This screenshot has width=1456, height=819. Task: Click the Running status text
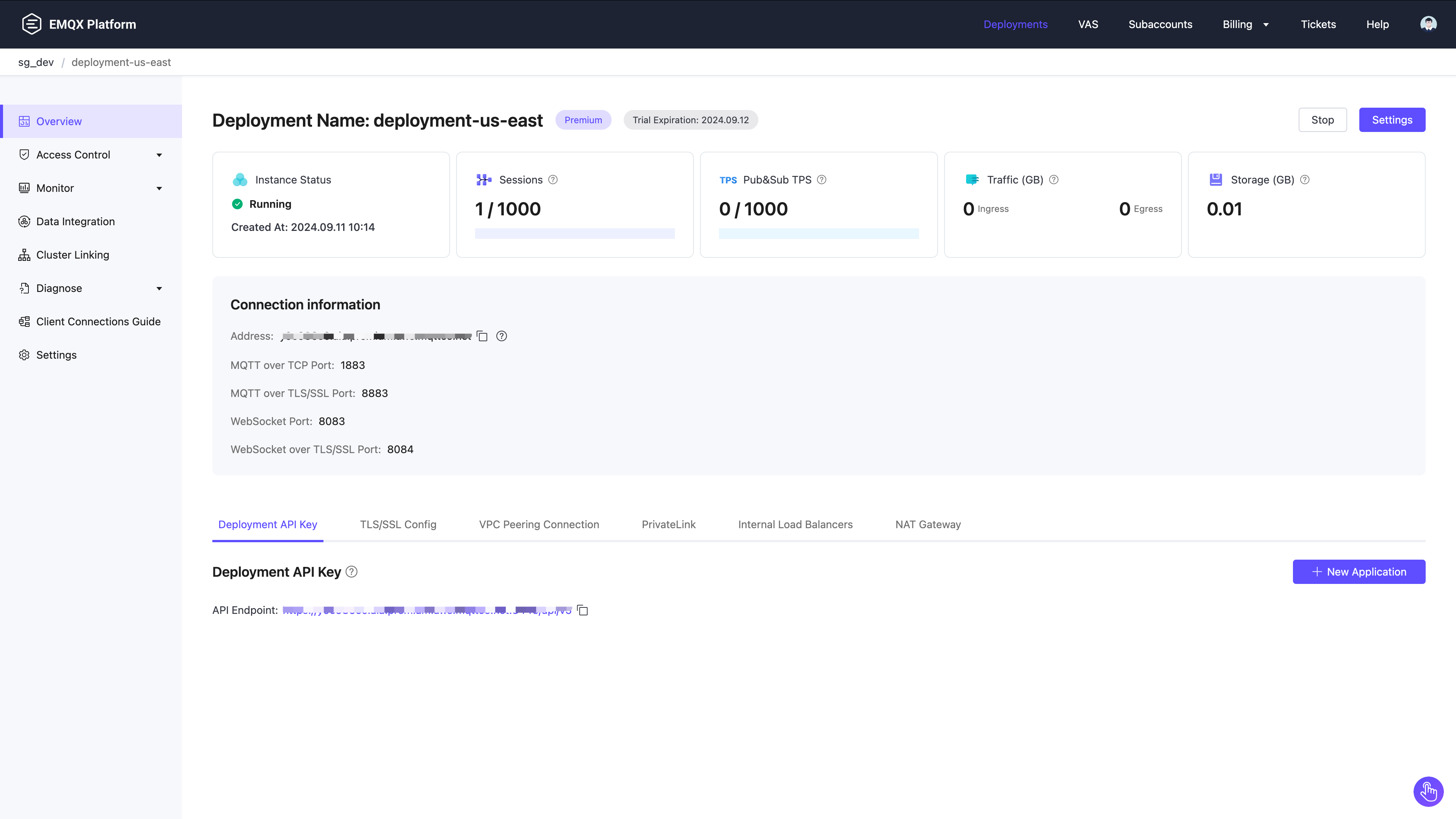click(x=270, y=204)
